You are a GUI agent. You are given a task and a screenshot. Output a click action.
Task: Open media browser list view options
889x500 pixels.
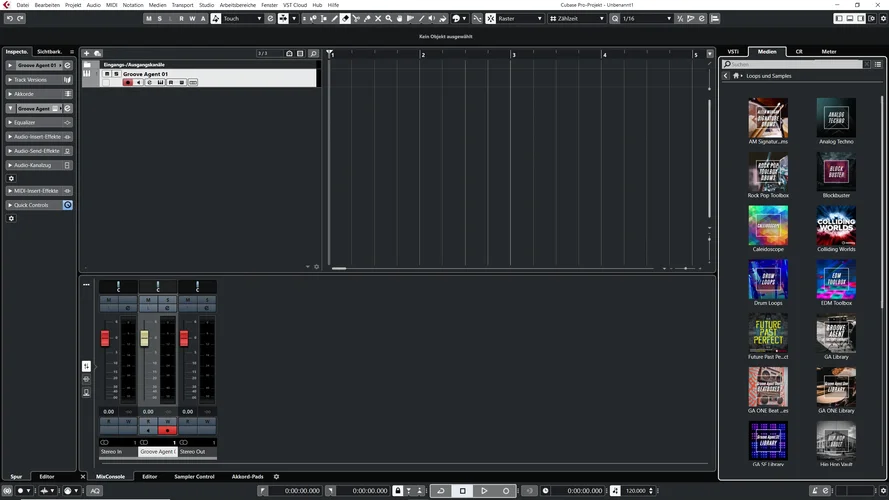878,65
